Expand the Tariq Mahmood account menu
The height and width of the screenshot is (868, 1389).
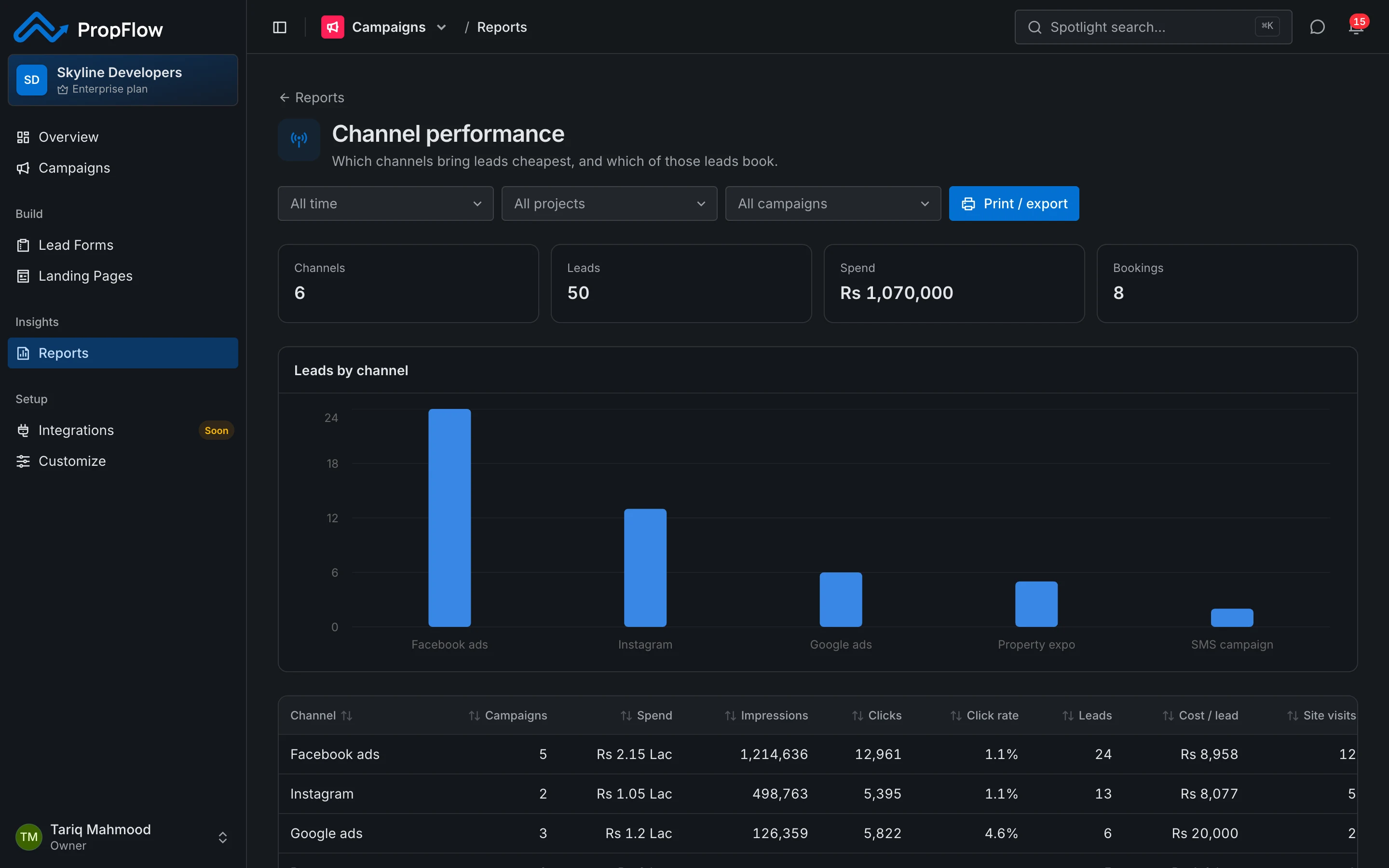(223, 837)
